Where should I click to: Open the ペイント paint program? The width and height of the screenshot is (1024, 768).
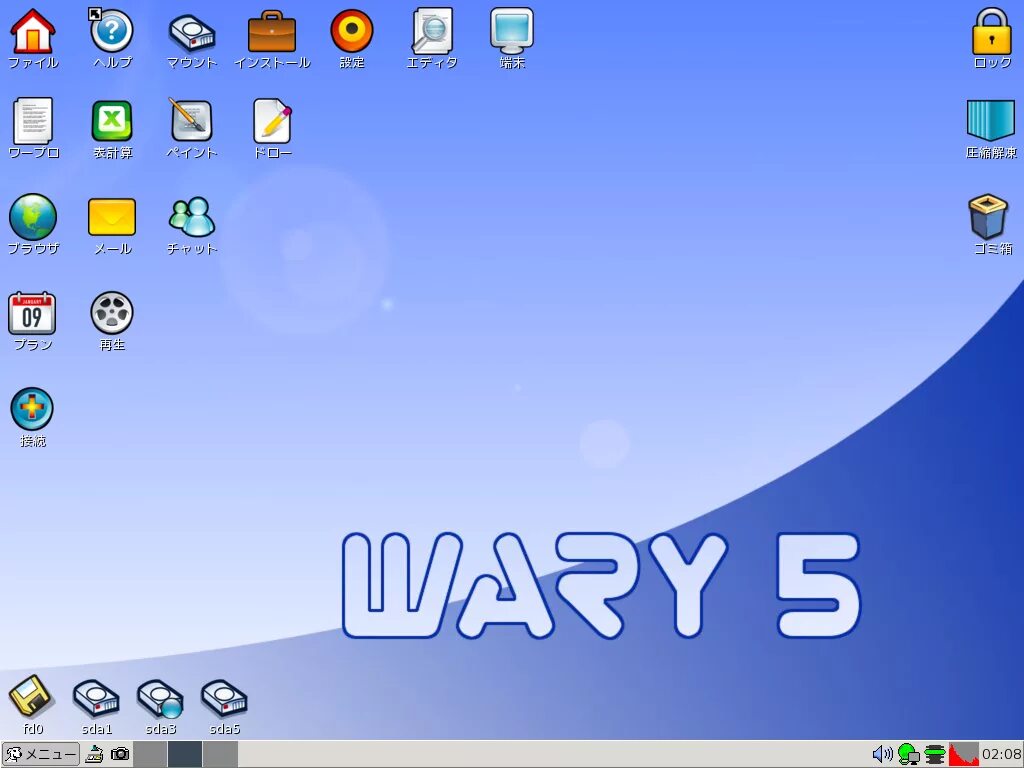(x=191, y=120)
